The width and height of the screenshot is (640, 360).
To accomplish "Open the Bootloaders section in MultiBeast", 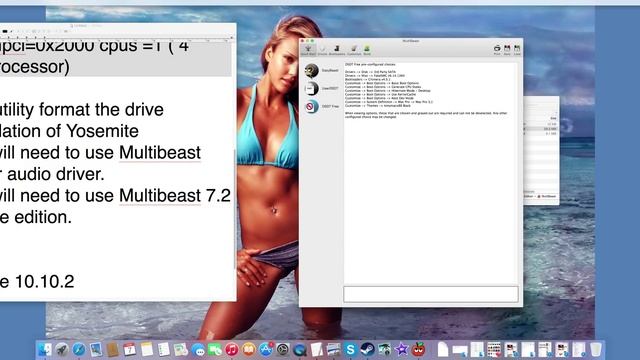I will coord(337,50).
